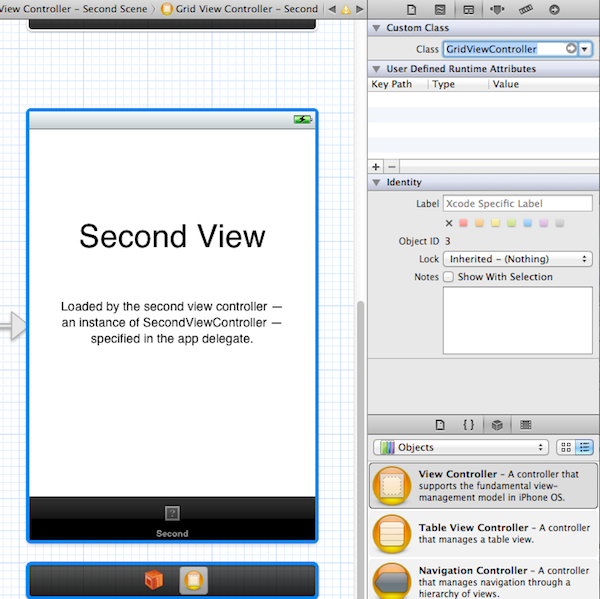The width and height of the screenshot is (600, 599).
Task: Clear the label color with the X
Action: click(449, 223)
